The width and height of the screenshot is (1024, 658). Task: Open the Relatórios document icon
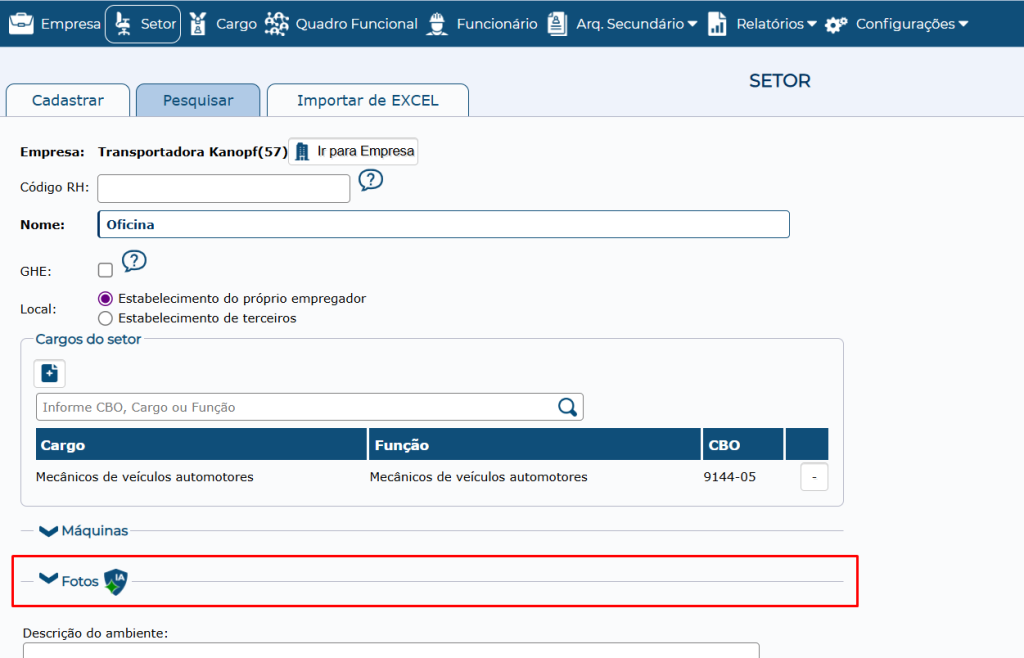716,23
